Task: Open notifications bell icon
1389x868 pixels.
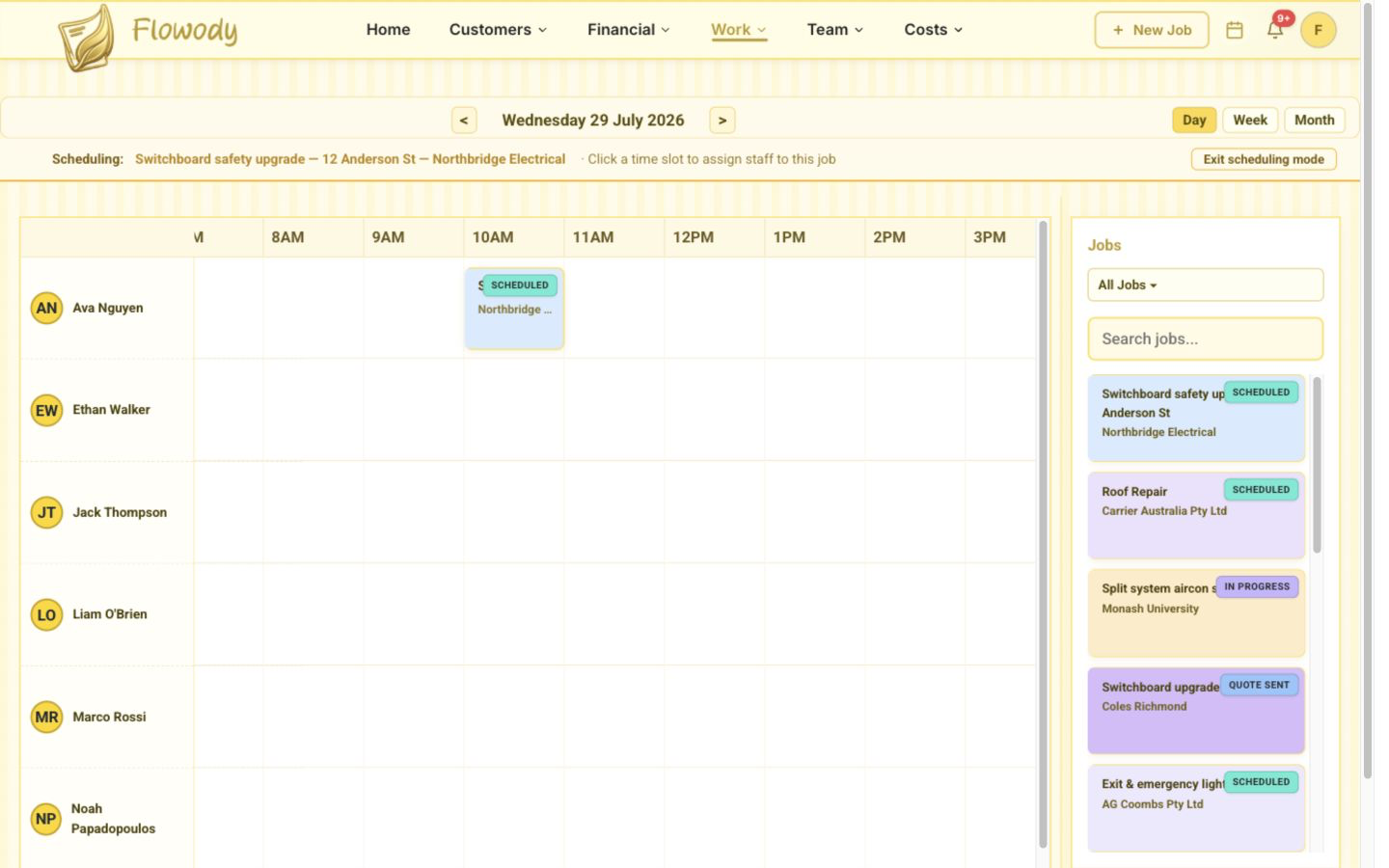Action: pos(1274,29)
